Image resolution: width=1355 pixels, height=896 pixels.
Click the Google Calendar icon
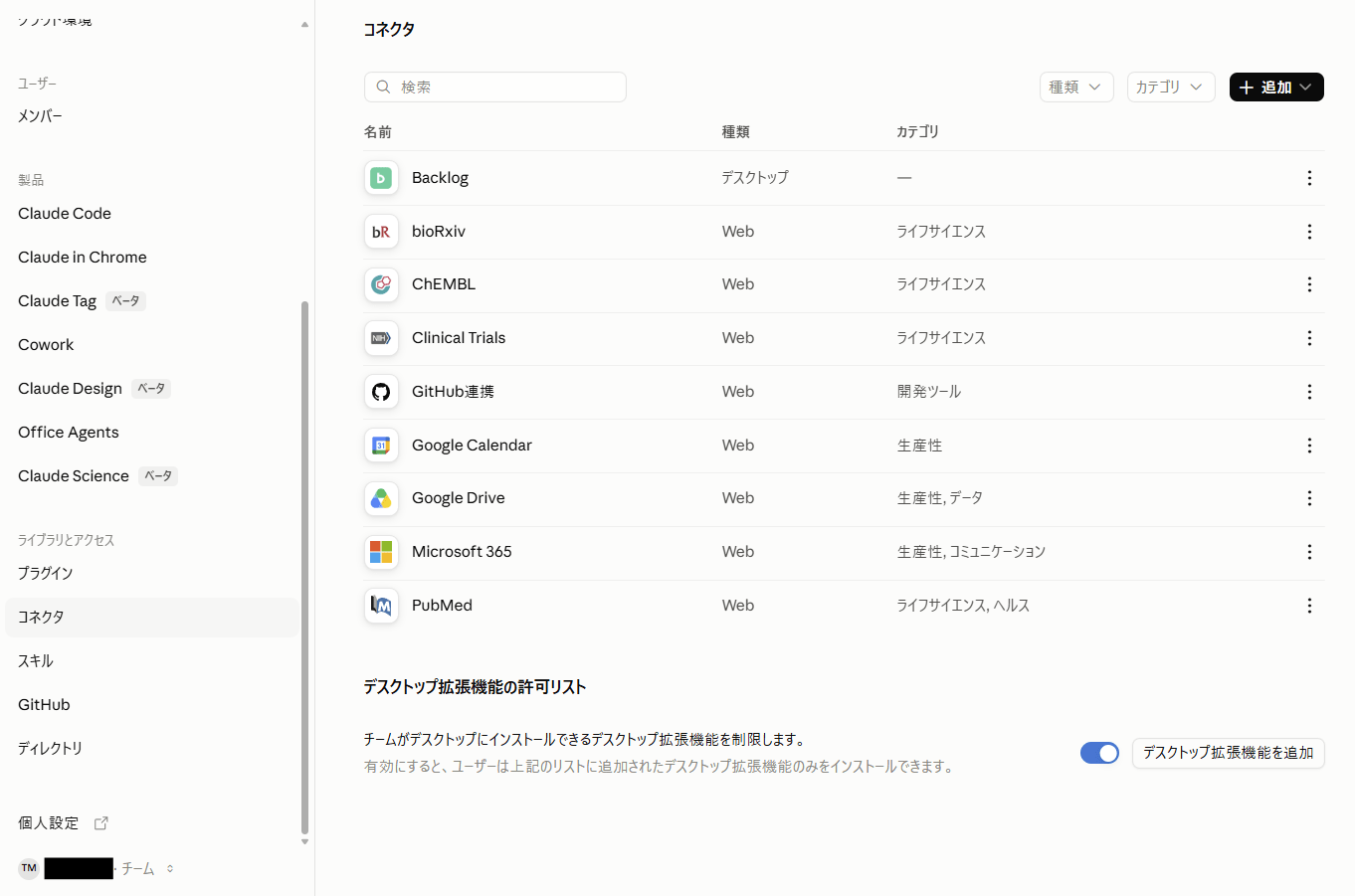click(381, 446)
